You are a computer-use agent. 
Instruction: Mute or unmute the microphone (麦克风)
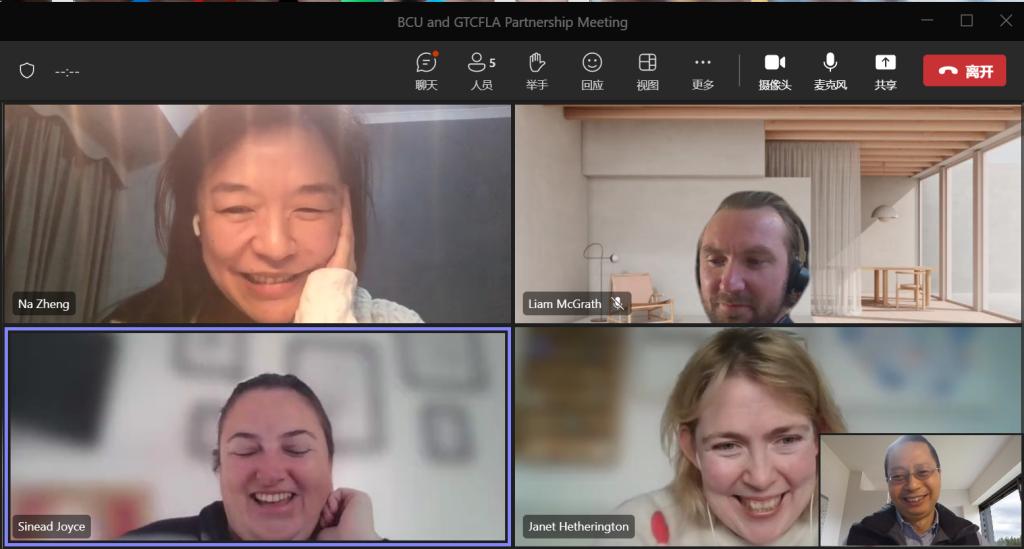pos(830,71)
